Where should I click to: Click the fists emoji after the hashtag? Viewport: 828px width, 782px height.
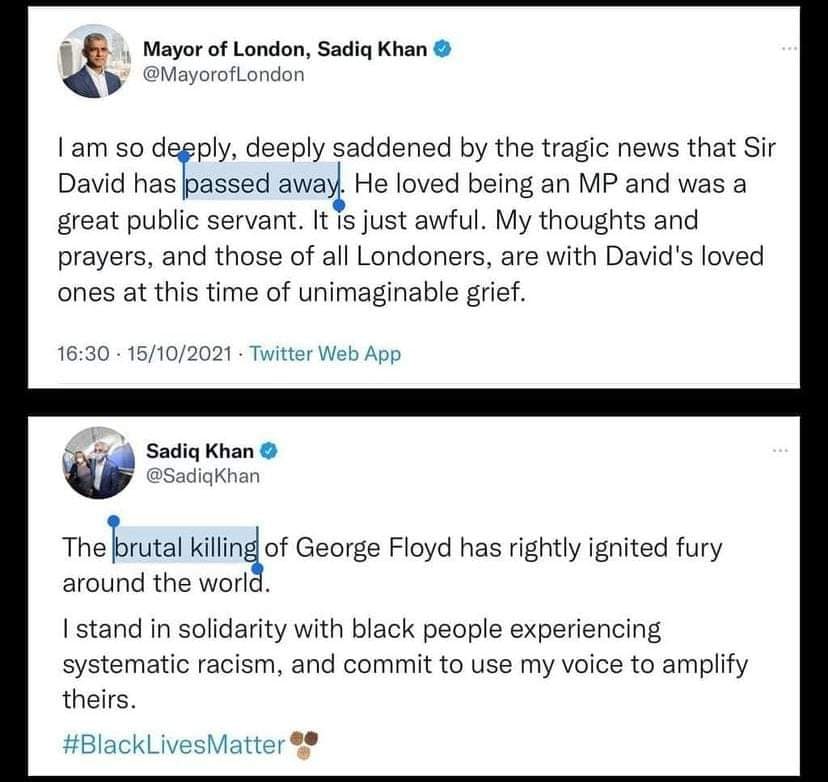tap(304, 745)
